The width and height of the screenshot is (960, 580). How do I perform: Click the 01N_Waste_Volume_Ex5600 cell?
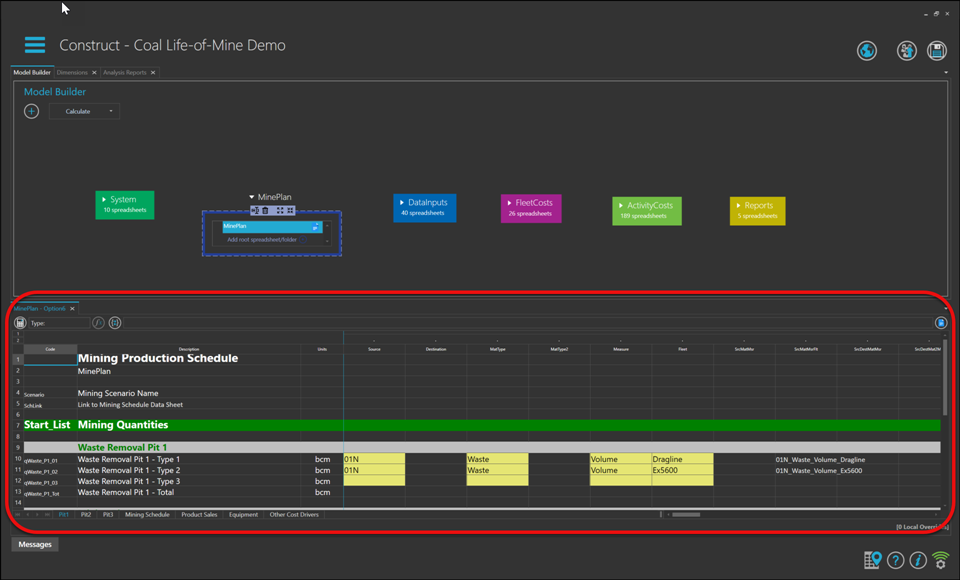(819, 470)
